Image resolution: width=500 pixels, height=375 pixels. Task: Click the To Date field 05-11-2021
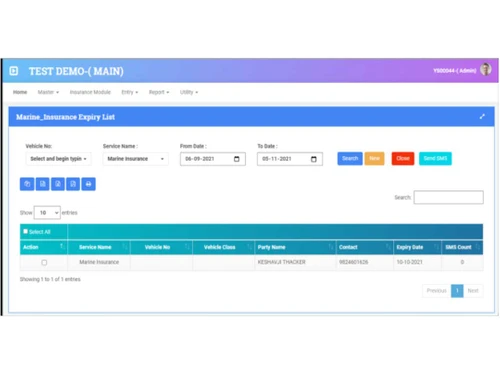(x=290, y=159)
